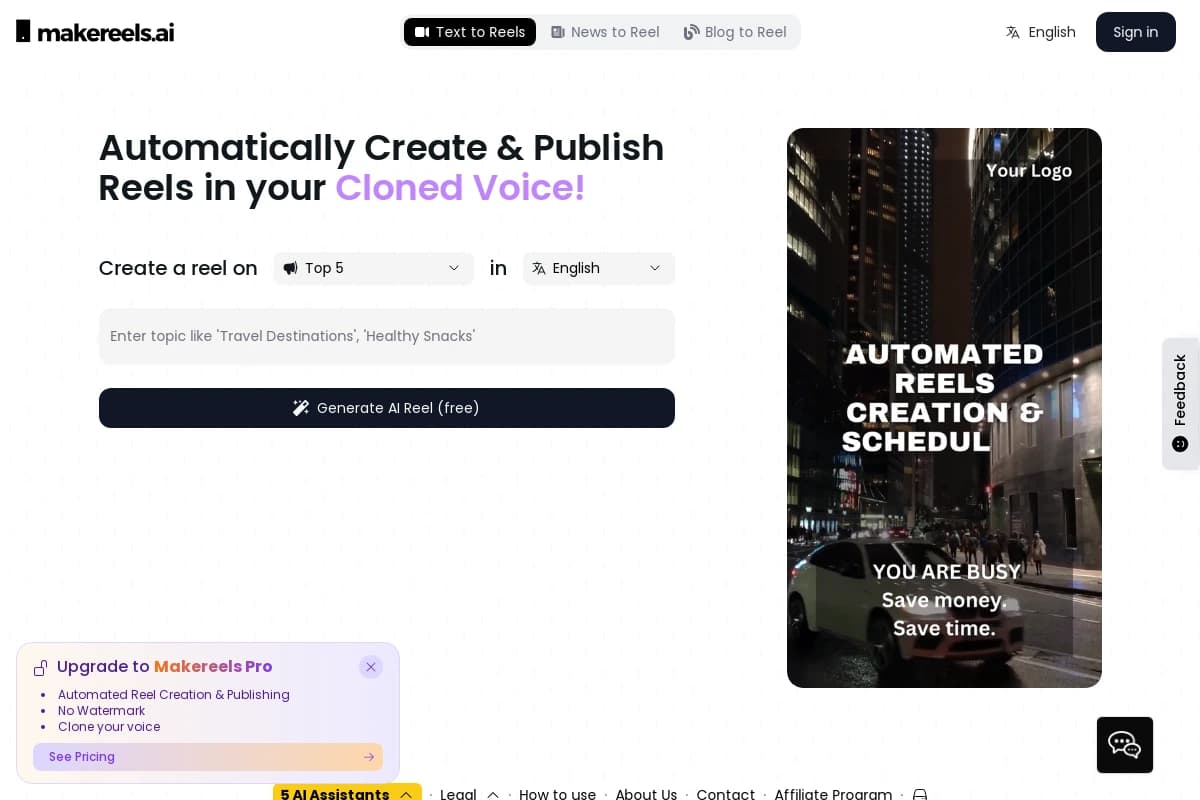Click the icon after Affiliate Program
Image resolution: width=1200 pixels, height=800 pixels.
tap(920, 794)
